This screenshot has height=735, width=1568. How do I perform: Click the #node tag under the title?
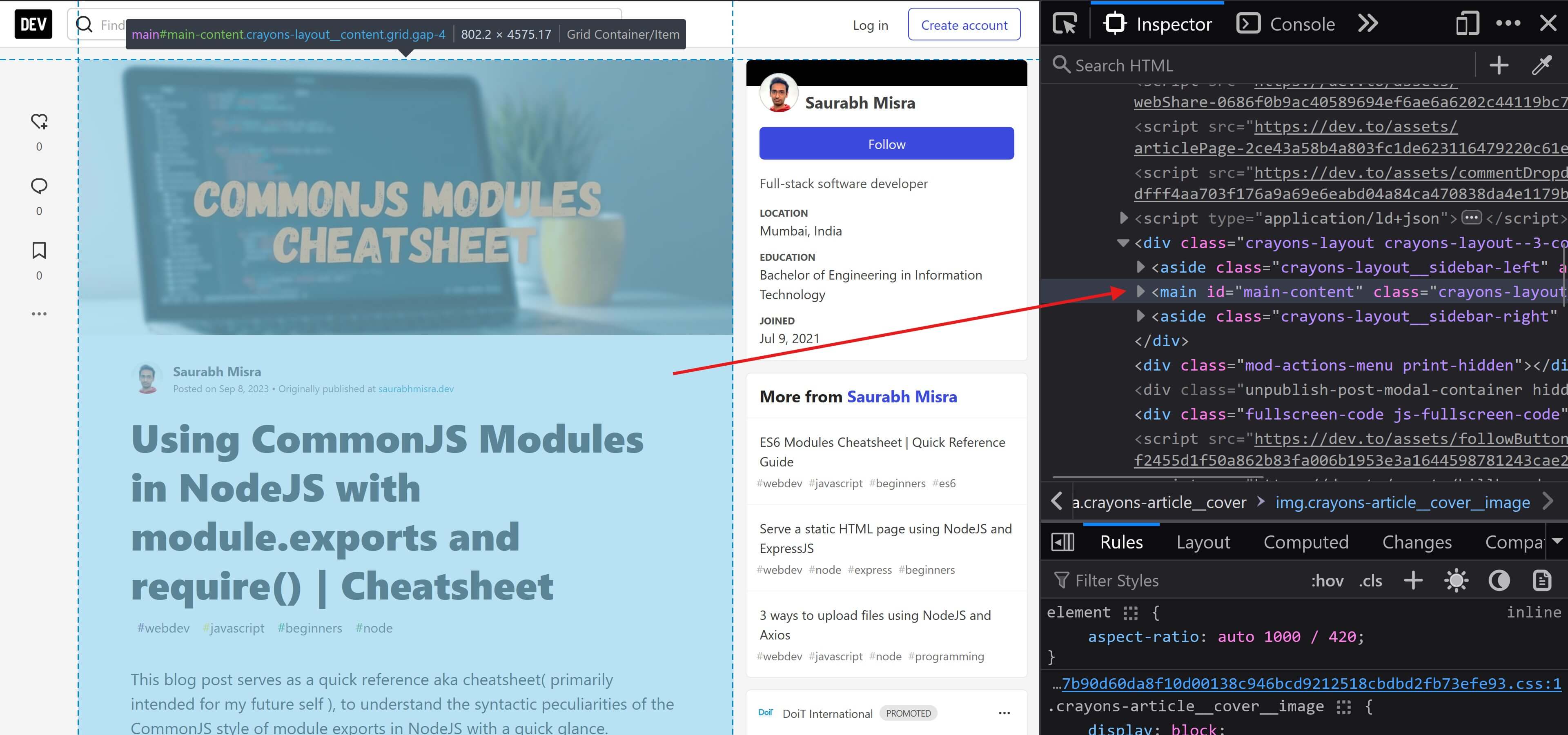(374, 628)
